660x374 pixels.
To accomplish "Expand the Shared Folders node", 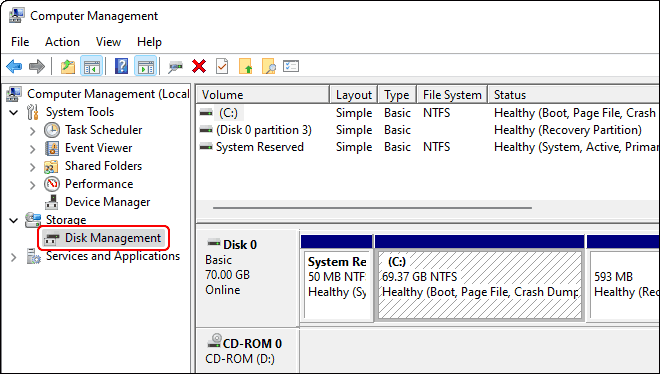I will tap(32, 167).
